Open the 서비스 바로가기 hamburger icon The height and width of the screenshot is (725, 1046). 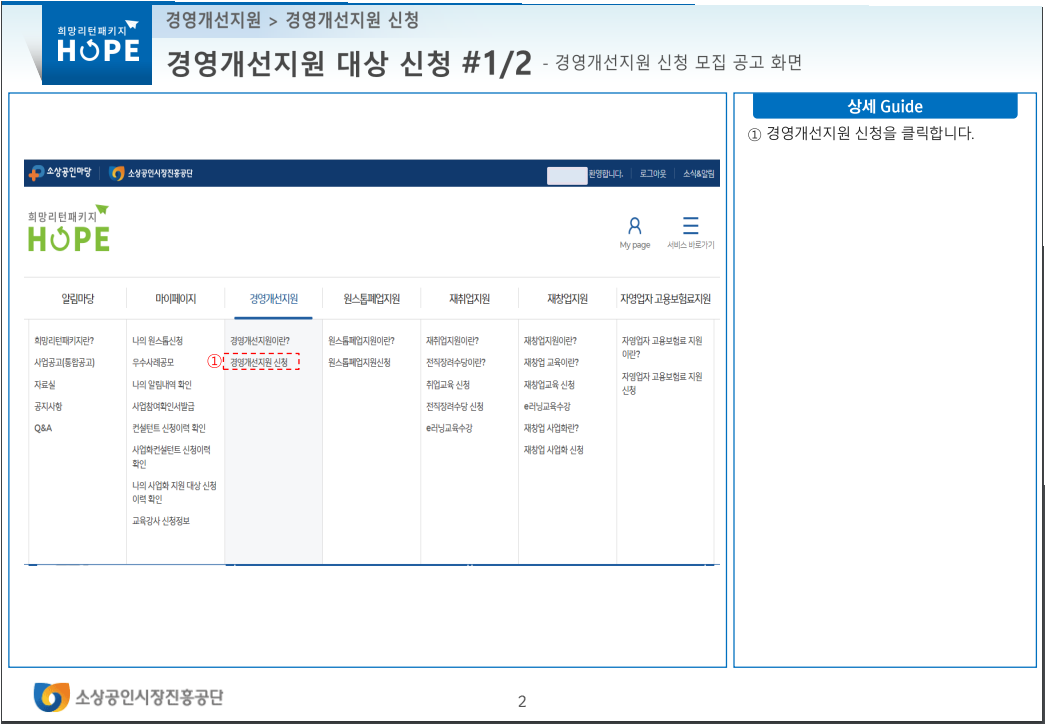[x=691, y=226]
